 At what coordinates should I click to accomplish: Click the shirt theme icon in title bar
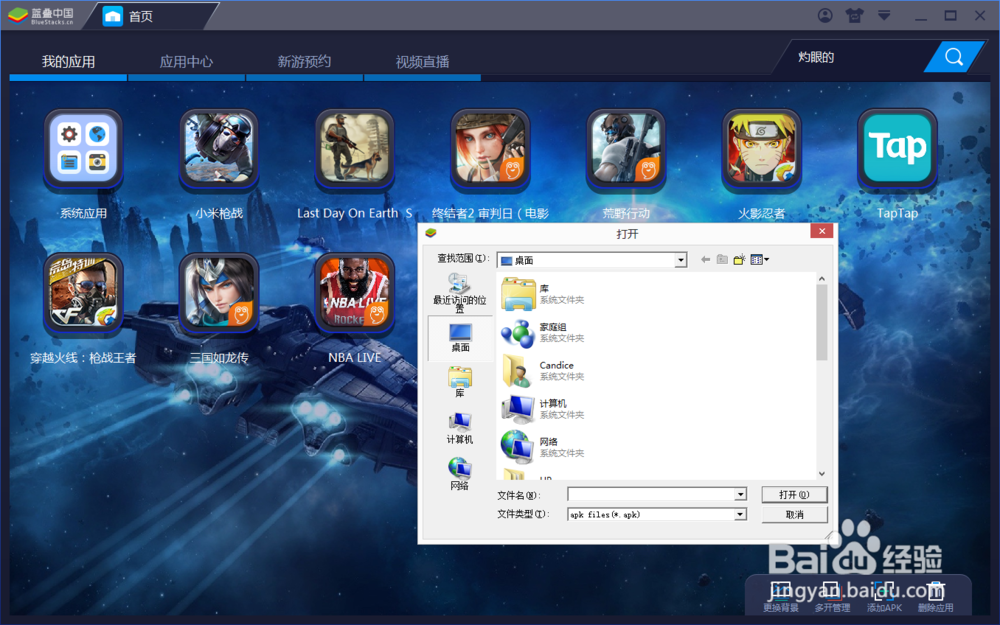tap(854, 15)
